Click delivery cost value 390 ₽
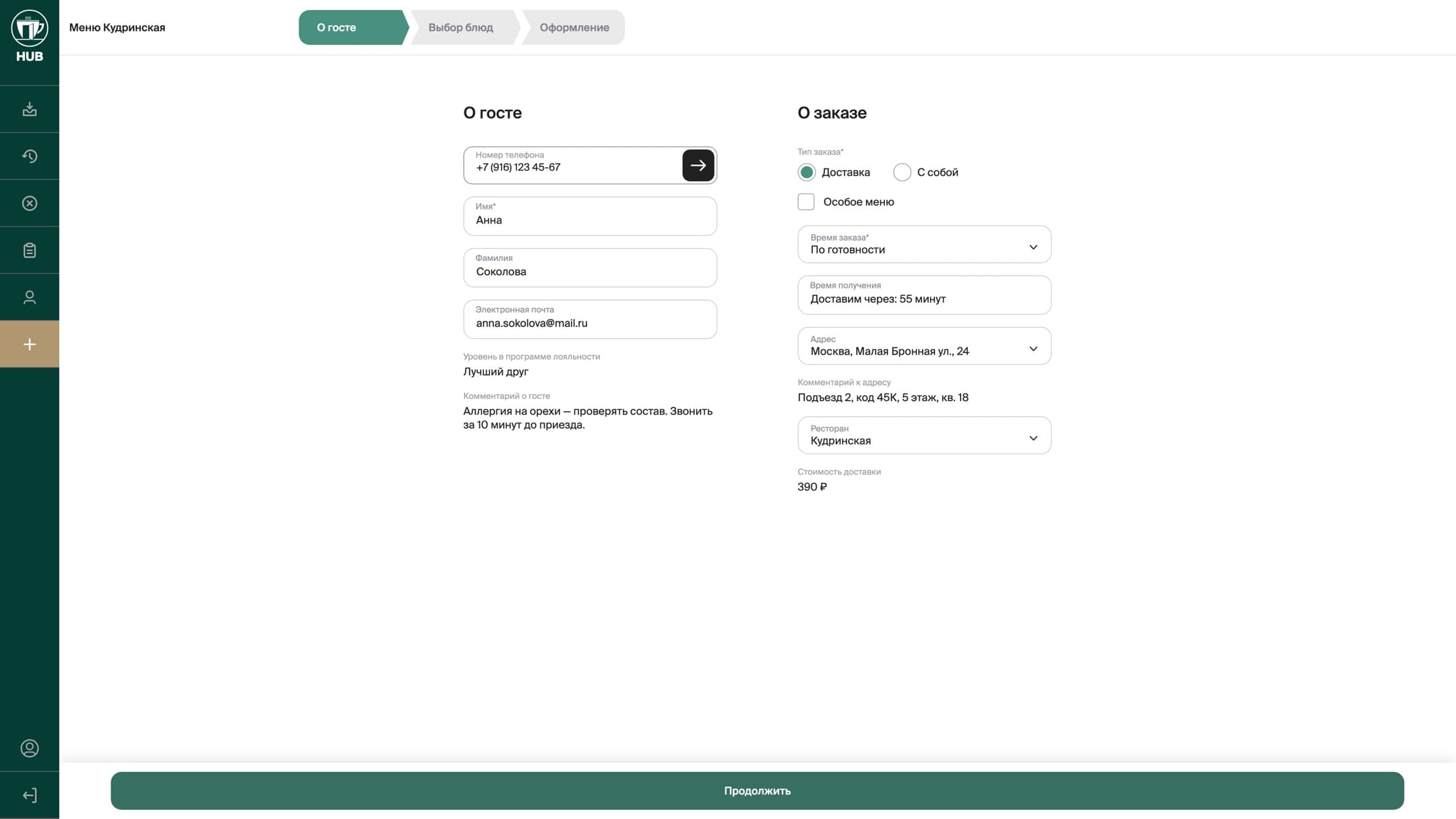Screen dimensions: 1456x819 812,487
